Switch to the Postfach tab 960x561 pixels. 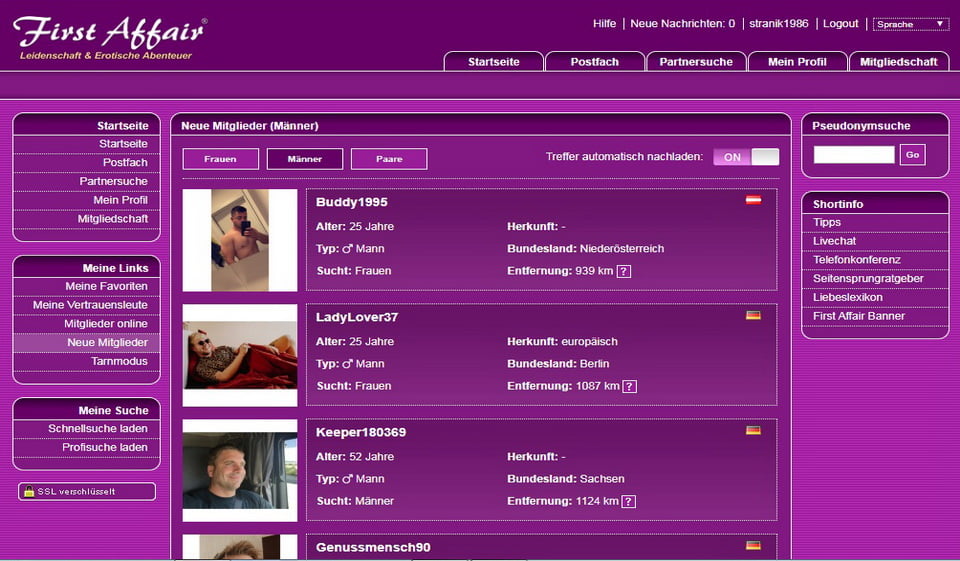tap(594, 62)
